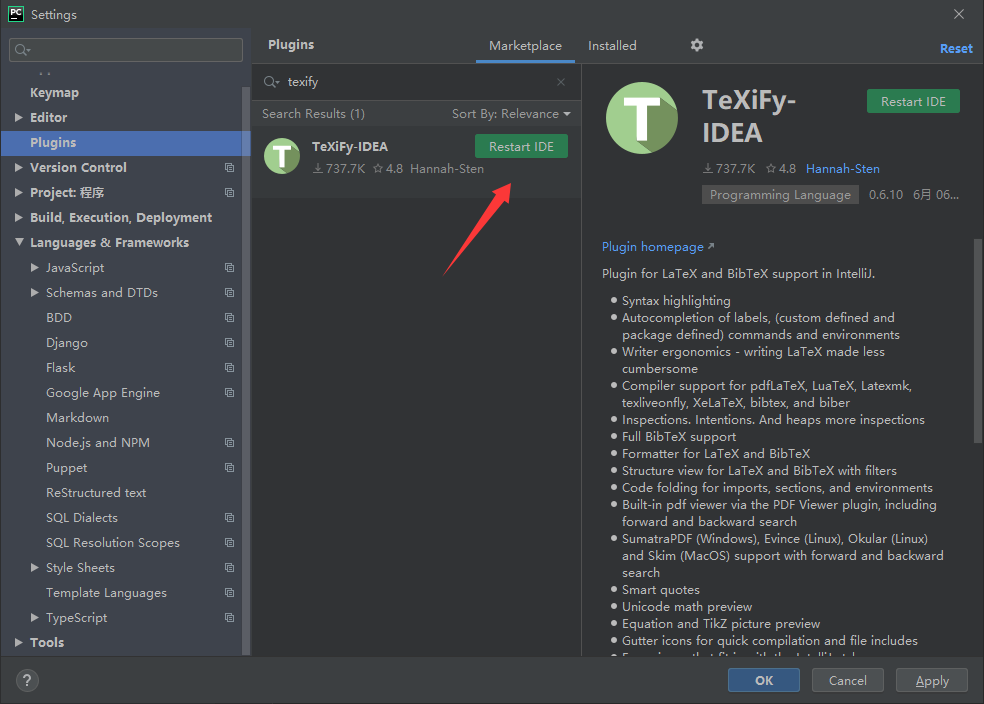Select Puppet in settings tree
Screen dimensions: 984x704
click(x=67, y=468)
